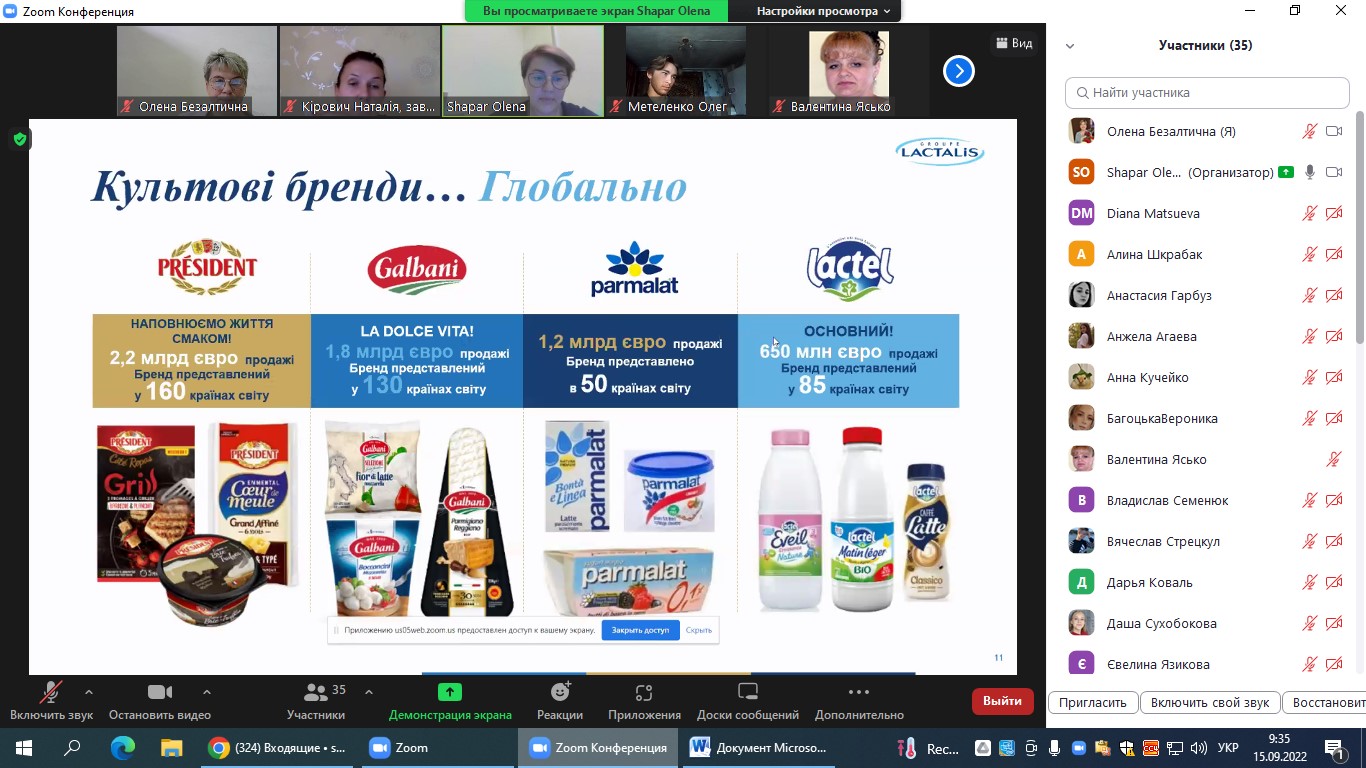Open File Explorer from the taskbar

tap(172, 748)
